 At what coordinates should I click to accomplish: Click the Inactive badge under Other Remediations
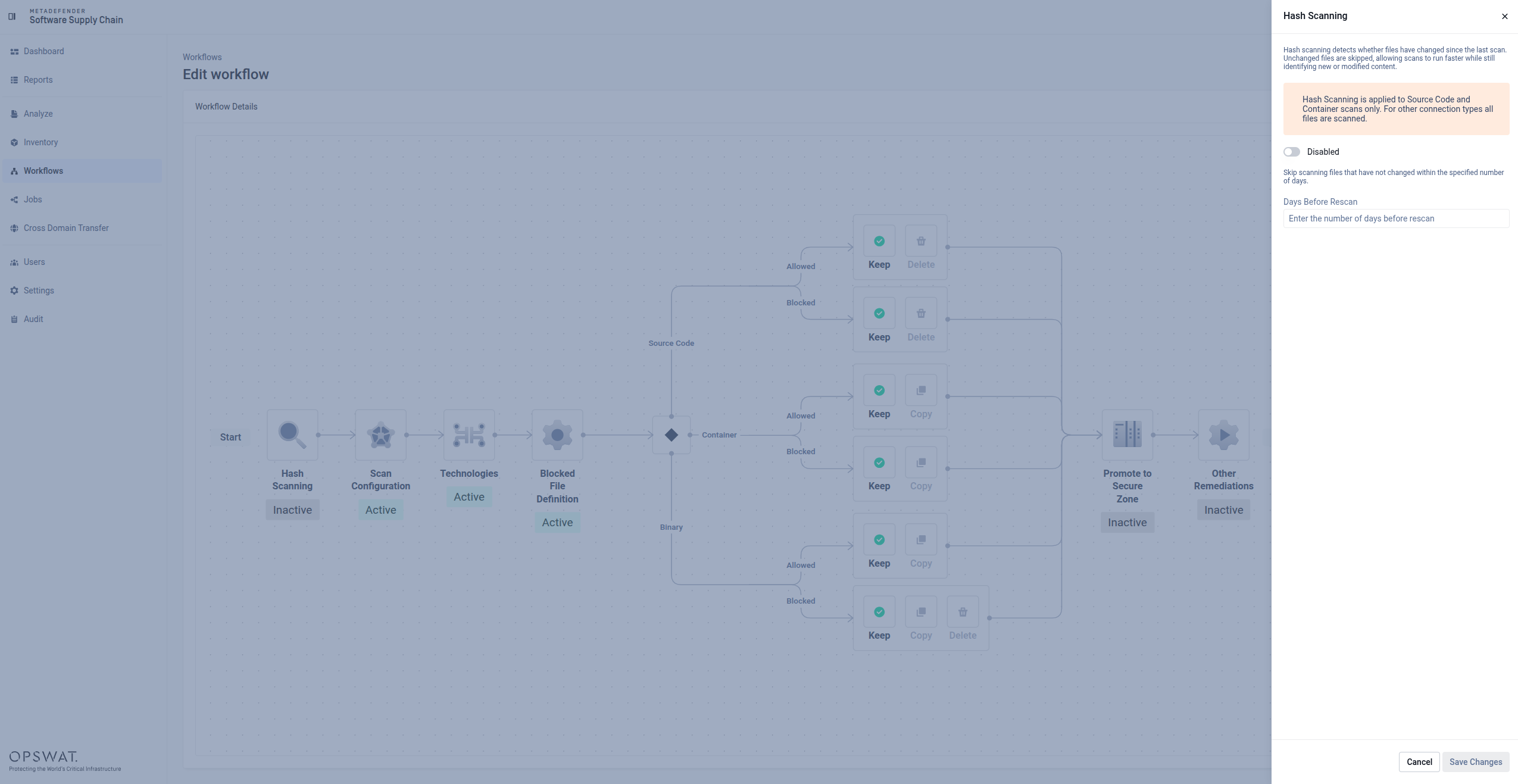(1224, 510)
